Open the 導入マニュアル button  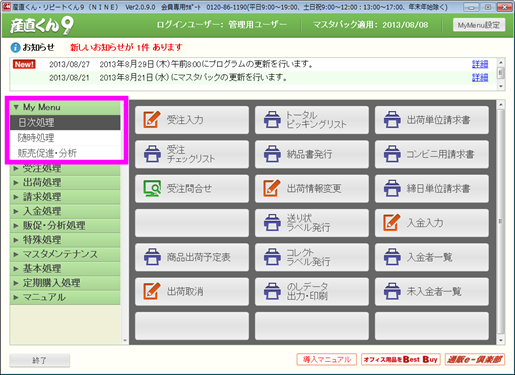(x=327, y=360)
